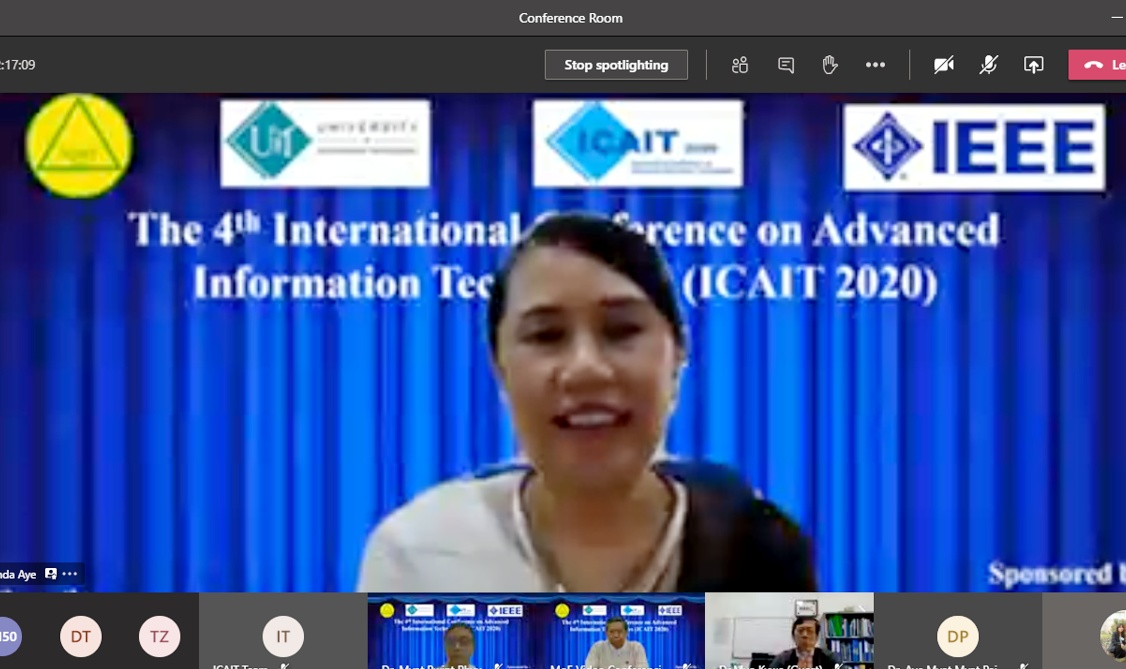Click the Stop spotlighting button

pyautogui.click(x=615, y=65)
